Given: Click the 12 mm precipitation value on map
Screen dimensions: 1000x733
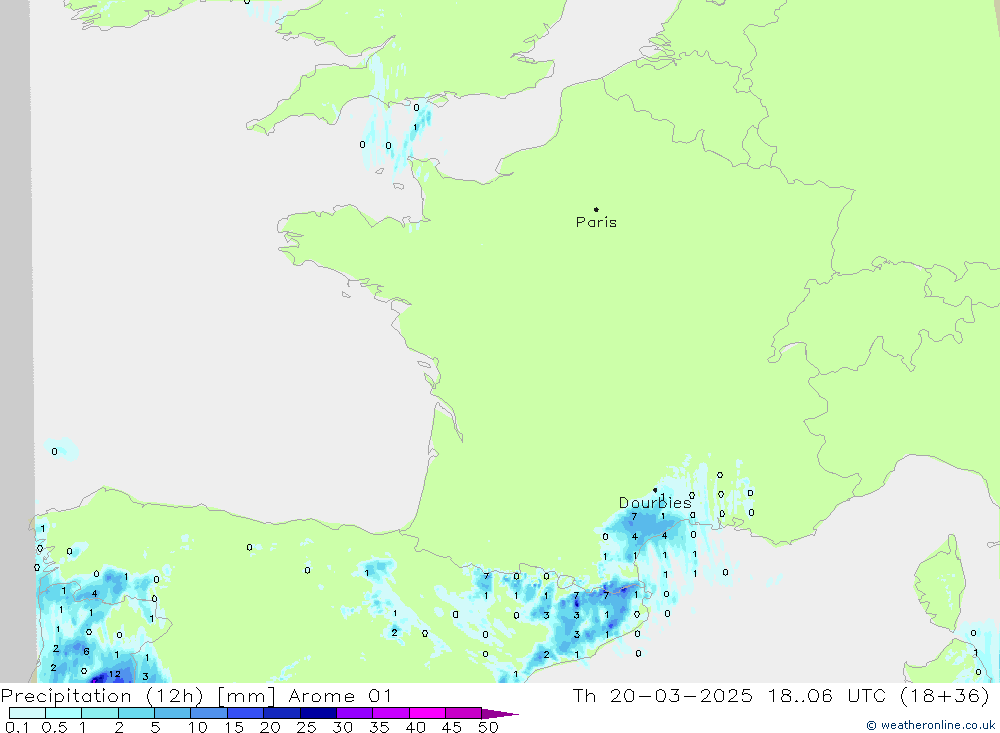Looking at the screenshot, I should [x=114, y=674].
